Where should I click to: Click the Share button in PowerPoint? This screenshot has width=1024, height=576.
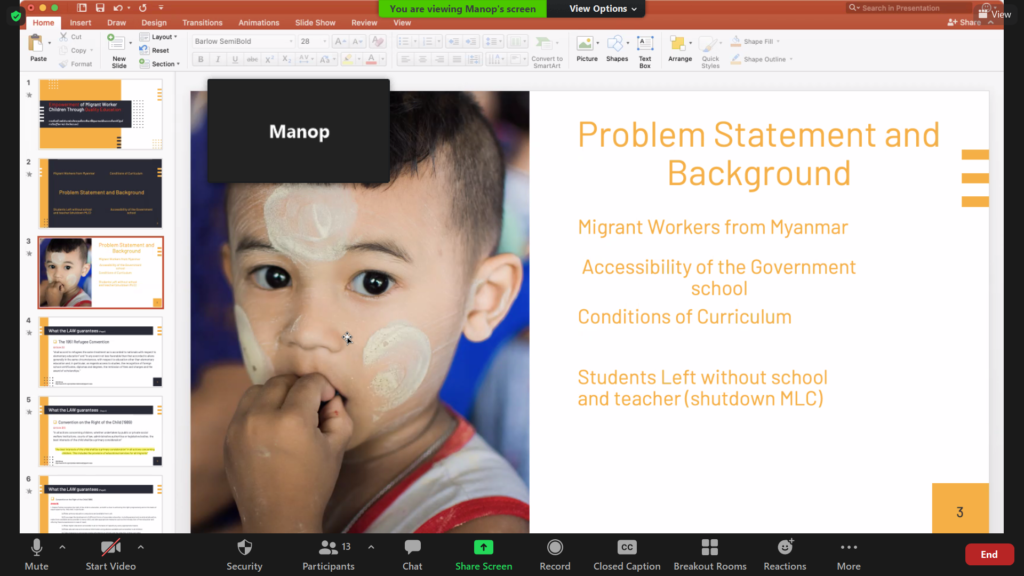click(965, 22)
